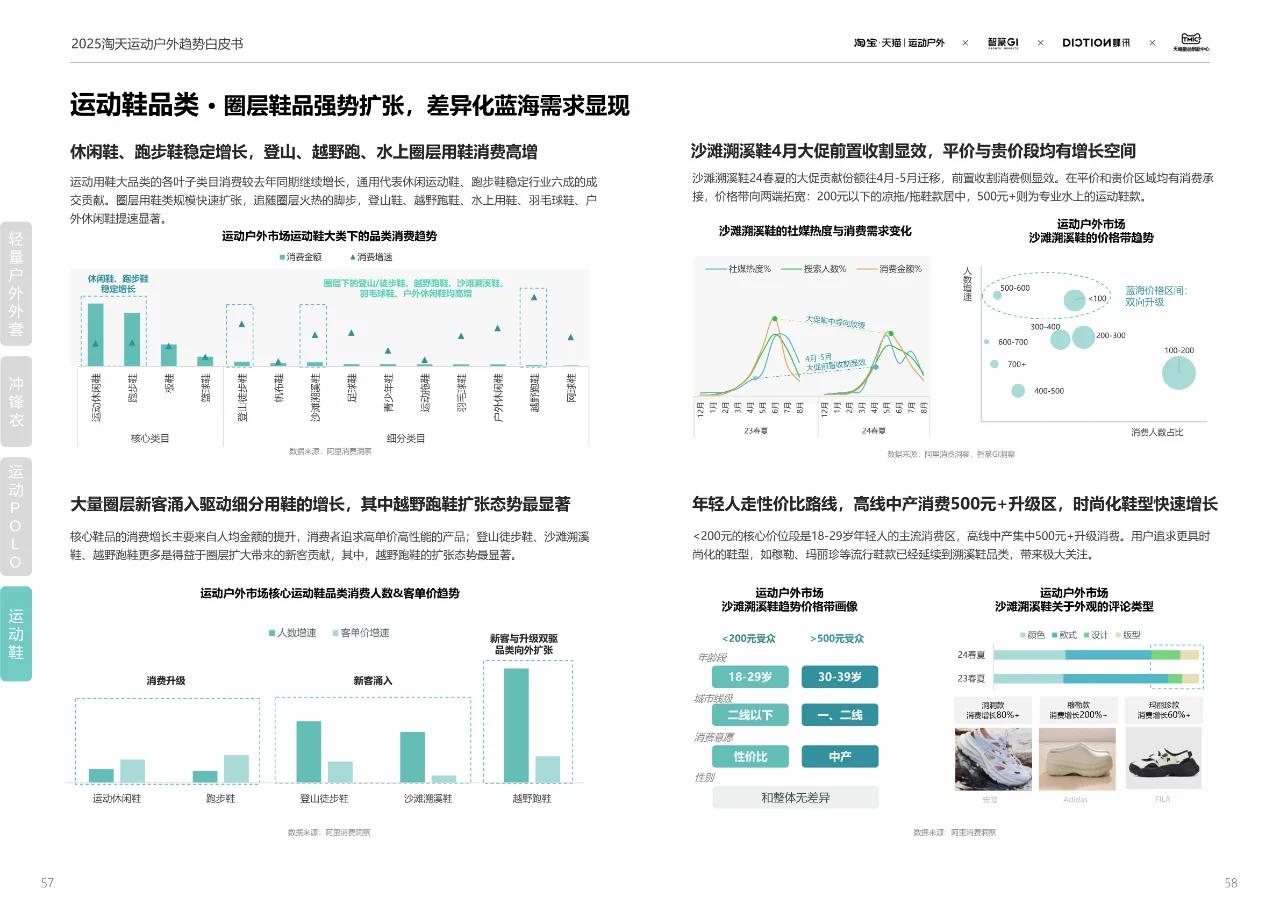1280x905 pixels.
Task: Click the 和整体无差异 gender box
Action: click(x=795, y=797)
